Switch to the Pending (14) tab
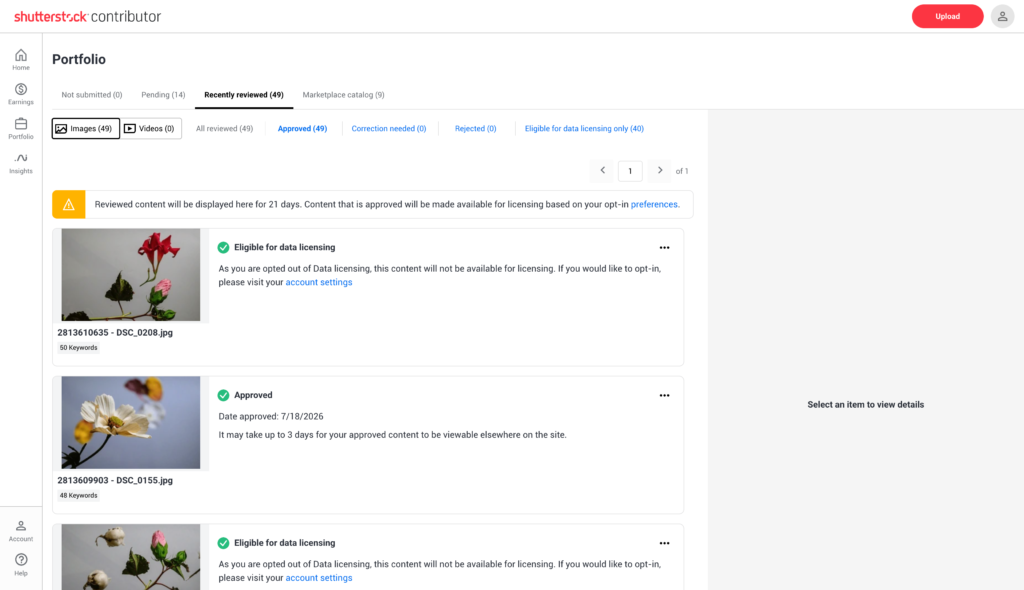This screenshot has width=1024, height=590. point(163,95)
